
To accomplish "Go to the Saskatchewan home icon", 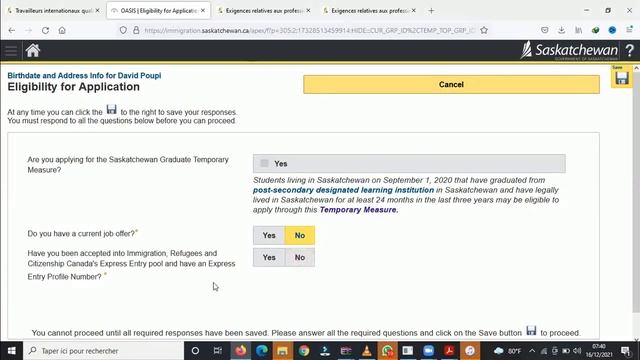I will 33,51.
